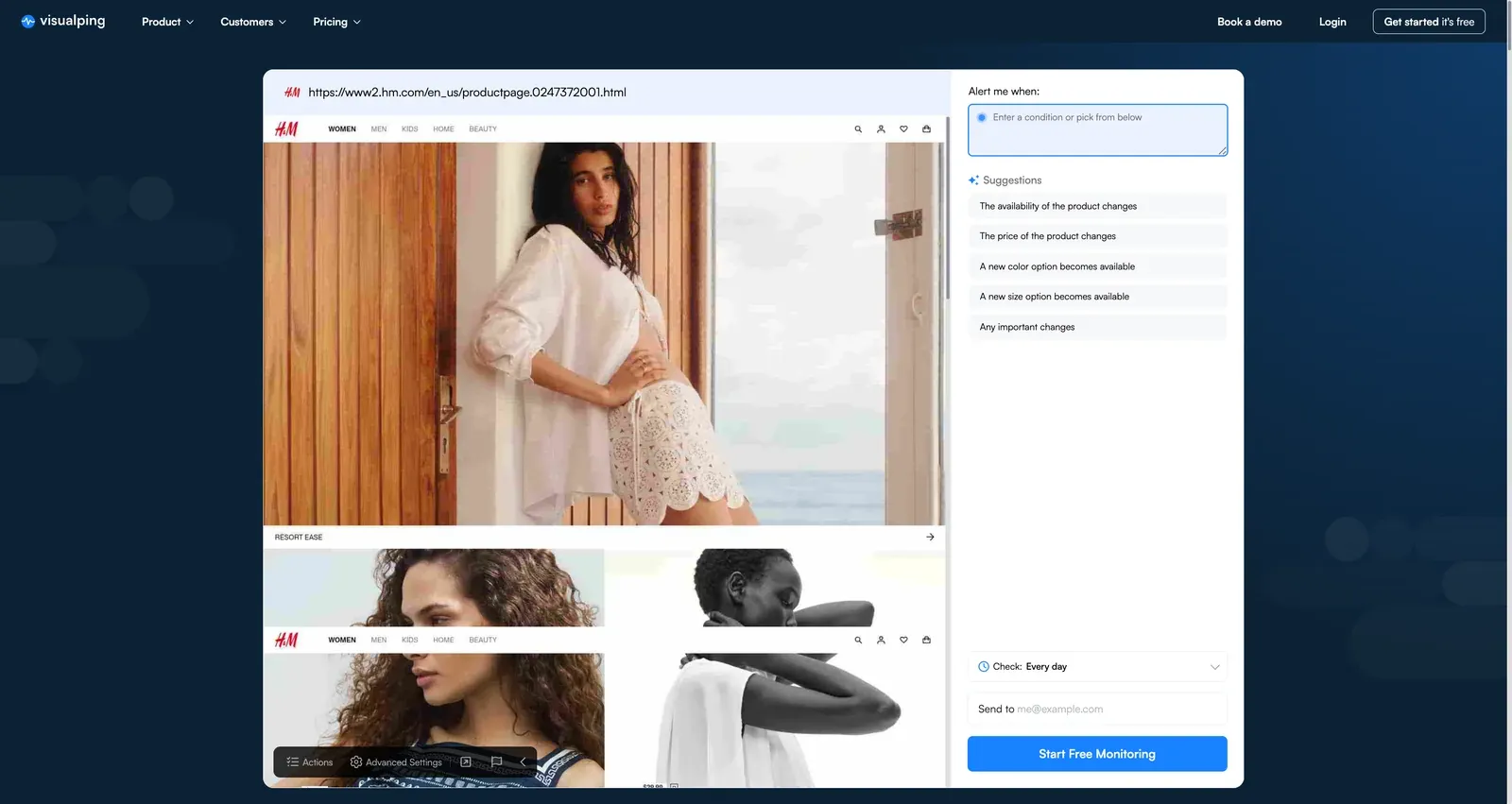Click the alert condition text box

coord(1097,130)
